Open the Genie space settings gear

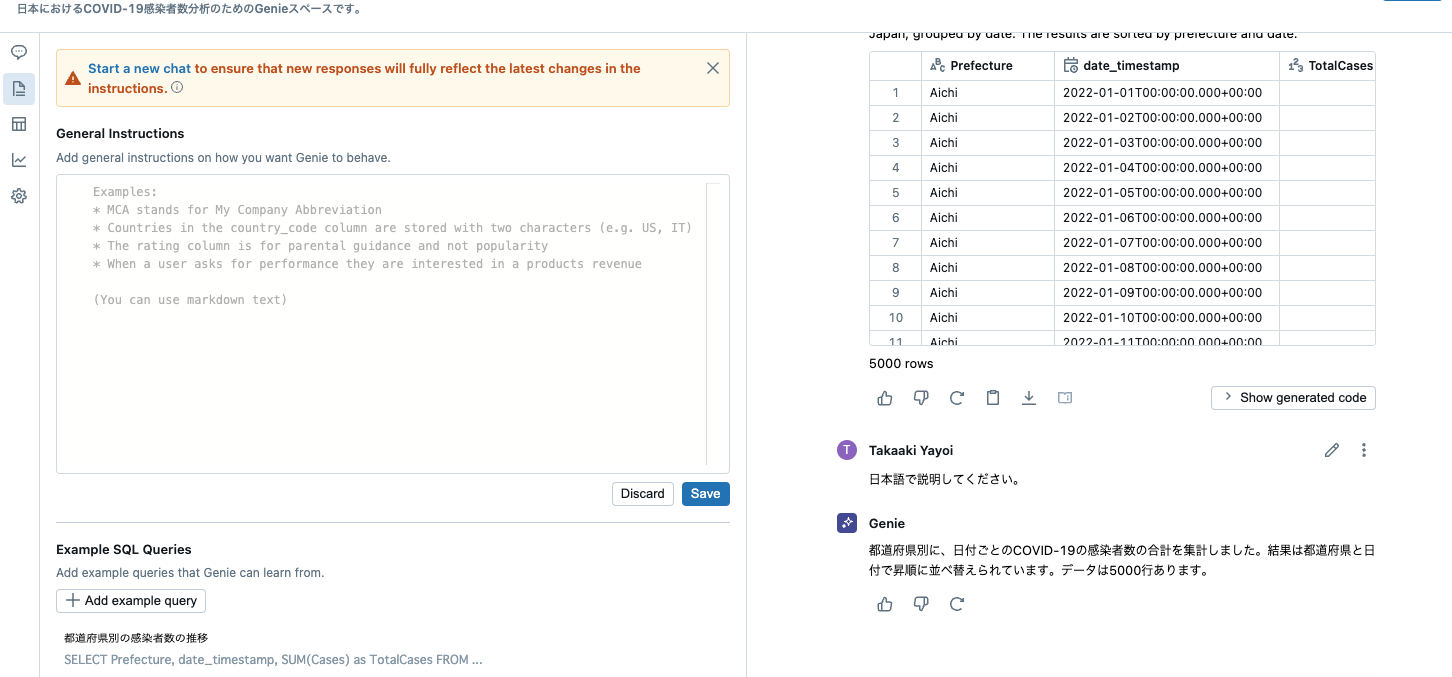point(19,196)
